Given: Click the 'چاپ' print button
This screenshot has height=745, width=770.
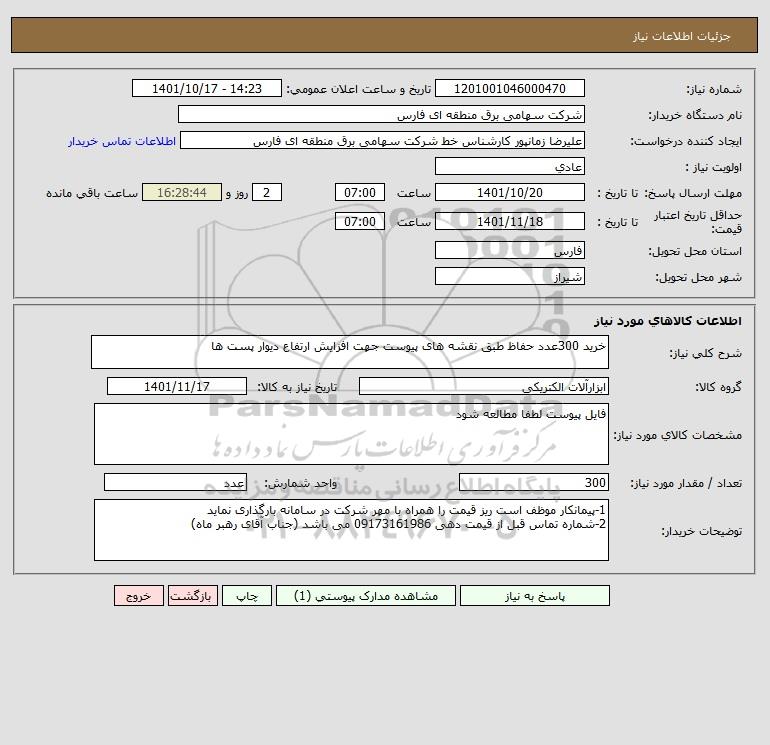Looking at the screenshot, I should (x=247, y=596).
